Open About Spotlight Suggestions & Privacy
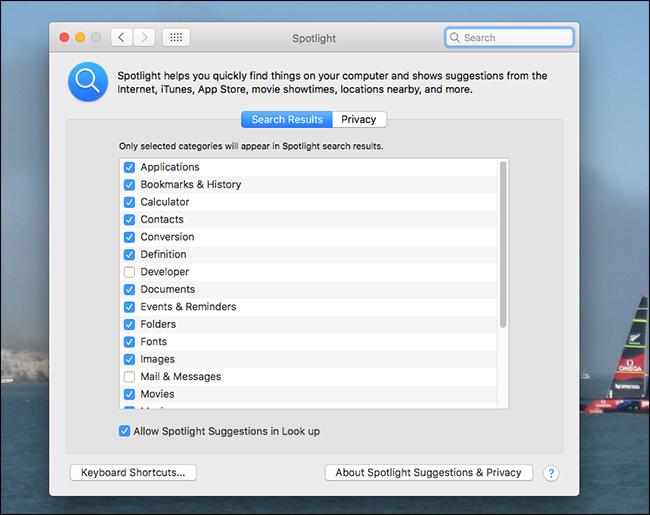This screenshot has height=515, width=650. (429, 473)
